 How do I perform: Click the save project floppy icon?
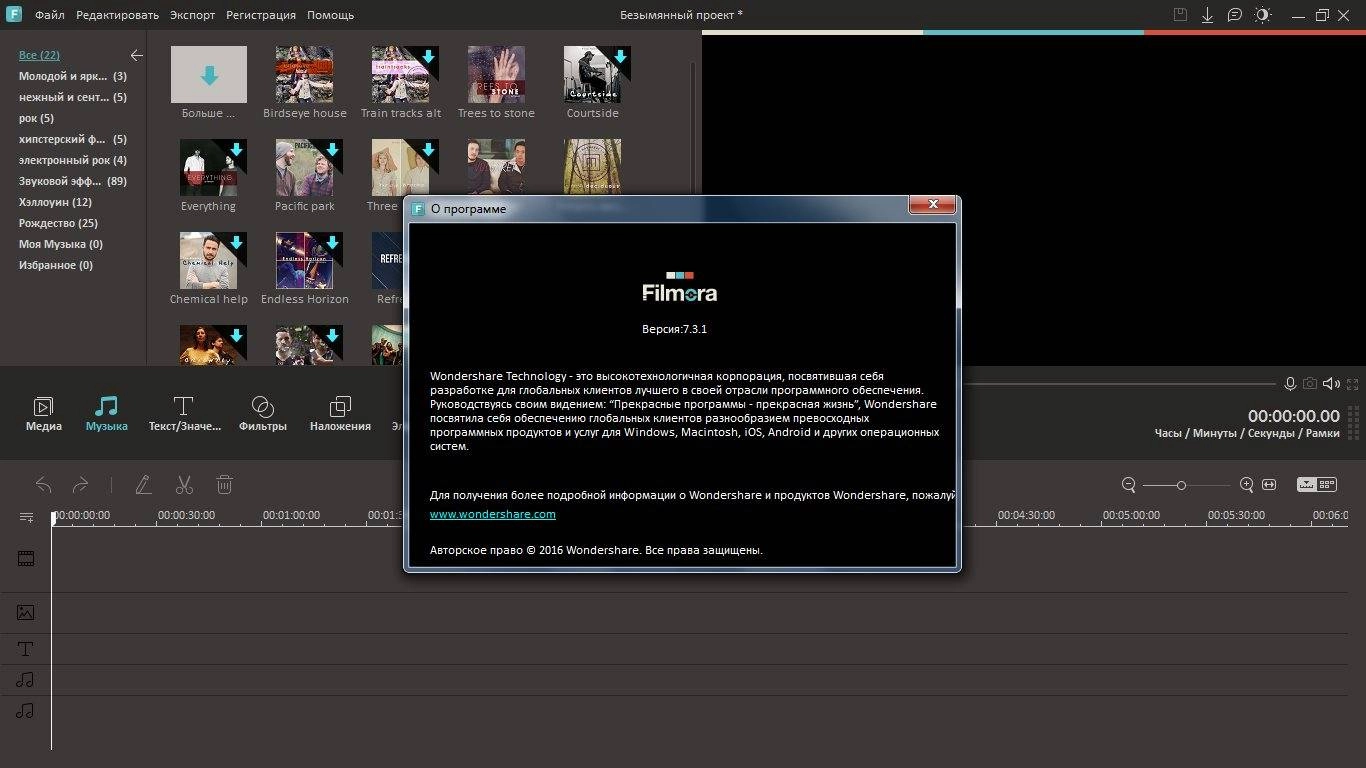click(1180, 15)
